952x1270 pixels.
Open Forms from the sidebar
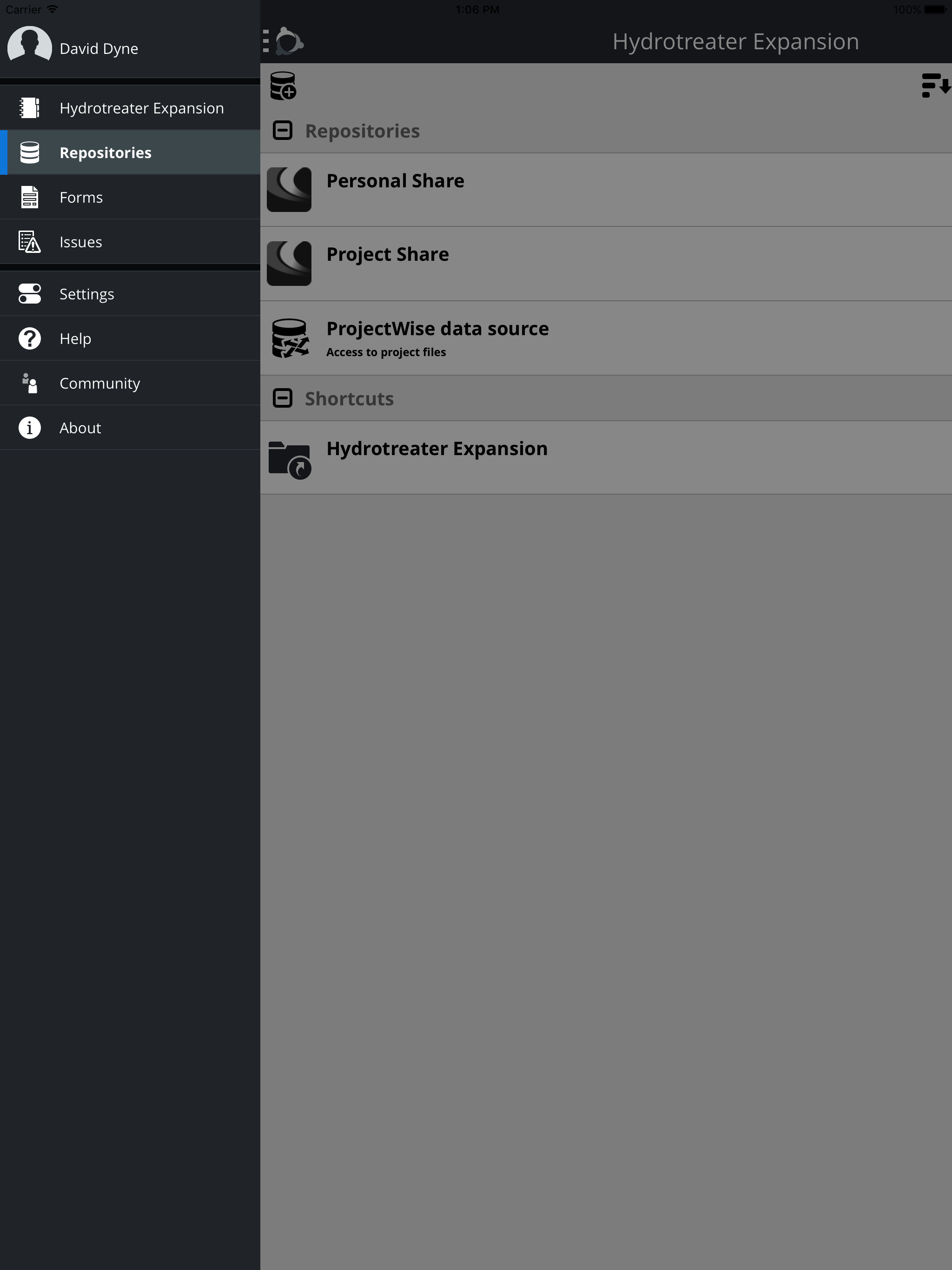130,197
